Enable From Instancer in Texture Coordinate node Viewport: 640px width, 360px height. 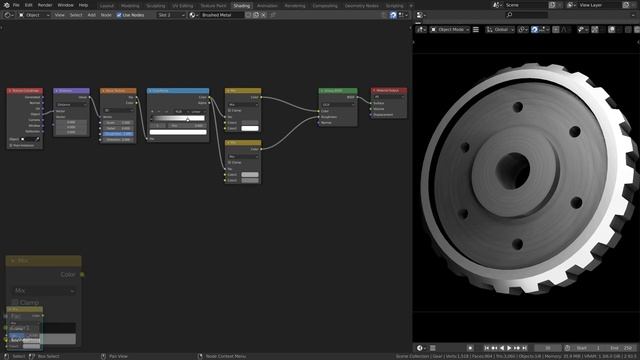tap(11, 145)
